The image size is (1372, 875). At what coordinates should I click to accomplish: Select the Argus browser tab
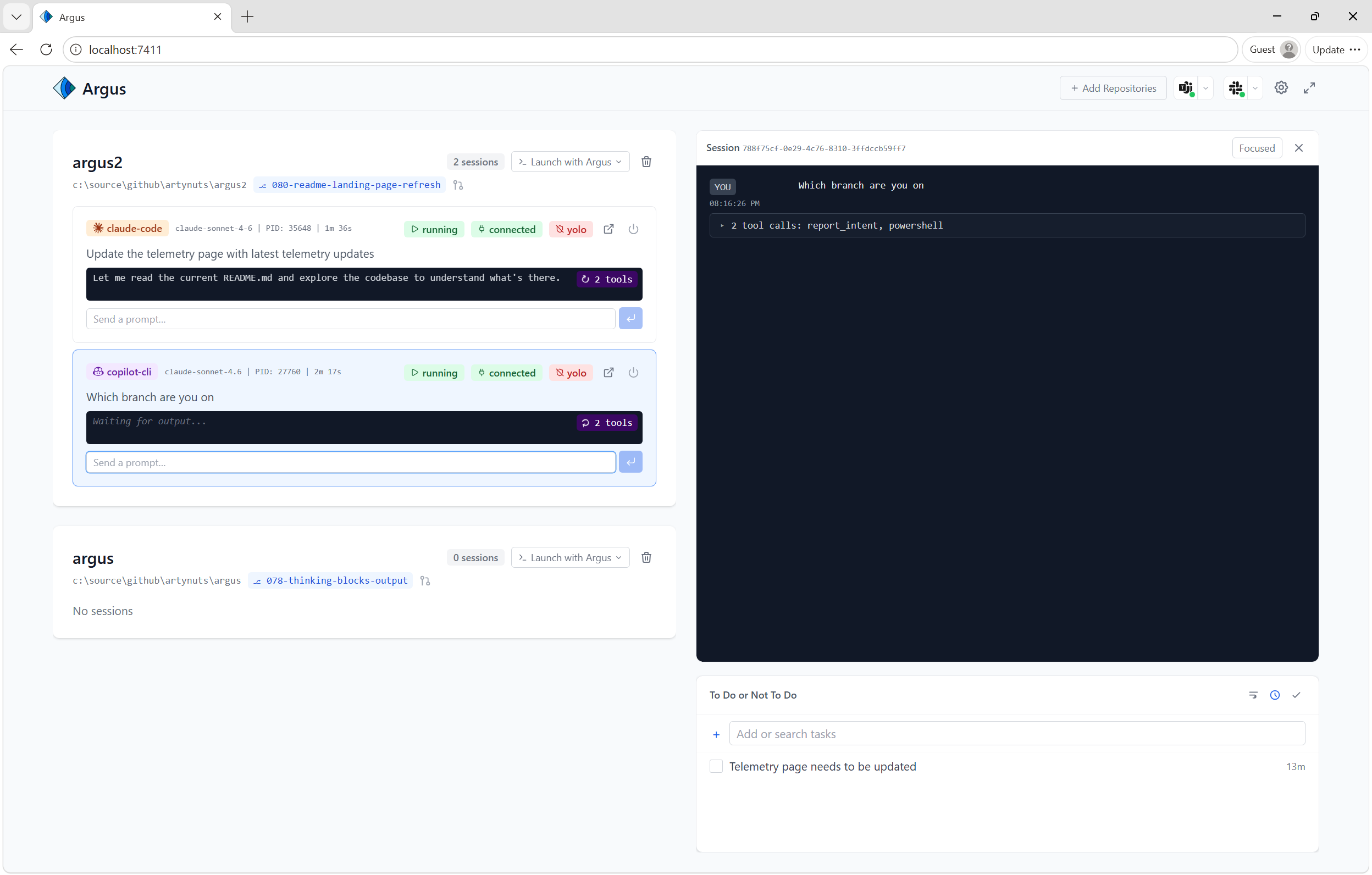coord(131,17)
